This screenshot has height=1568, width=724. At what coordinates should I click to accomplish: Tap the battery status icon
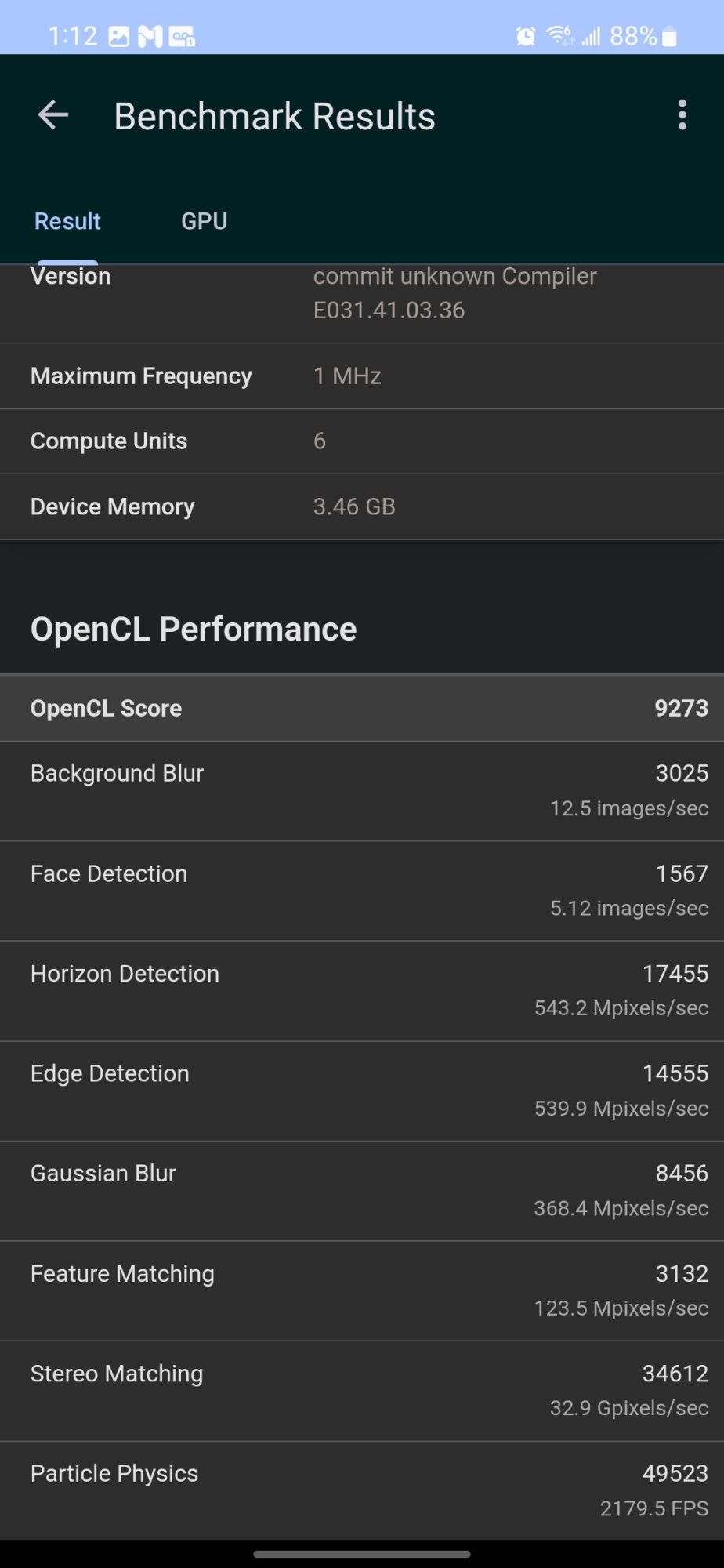click(669, 36)
